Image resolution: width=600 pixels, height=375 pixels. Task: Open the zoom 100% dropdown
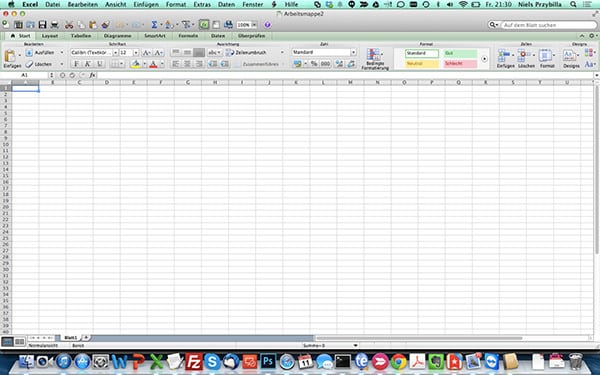(254, 25)
